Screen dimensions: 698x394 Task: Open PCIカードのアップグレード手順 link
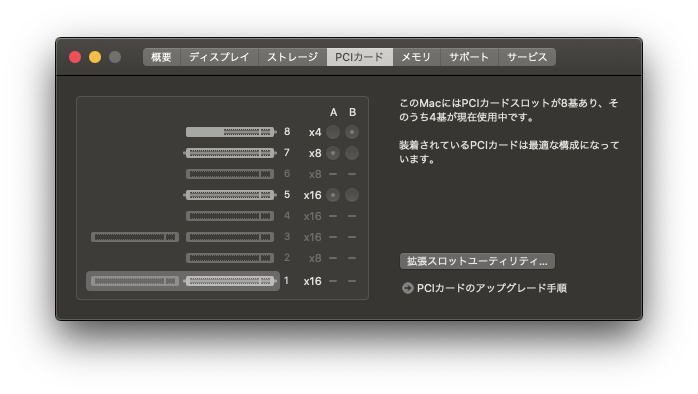491,288
